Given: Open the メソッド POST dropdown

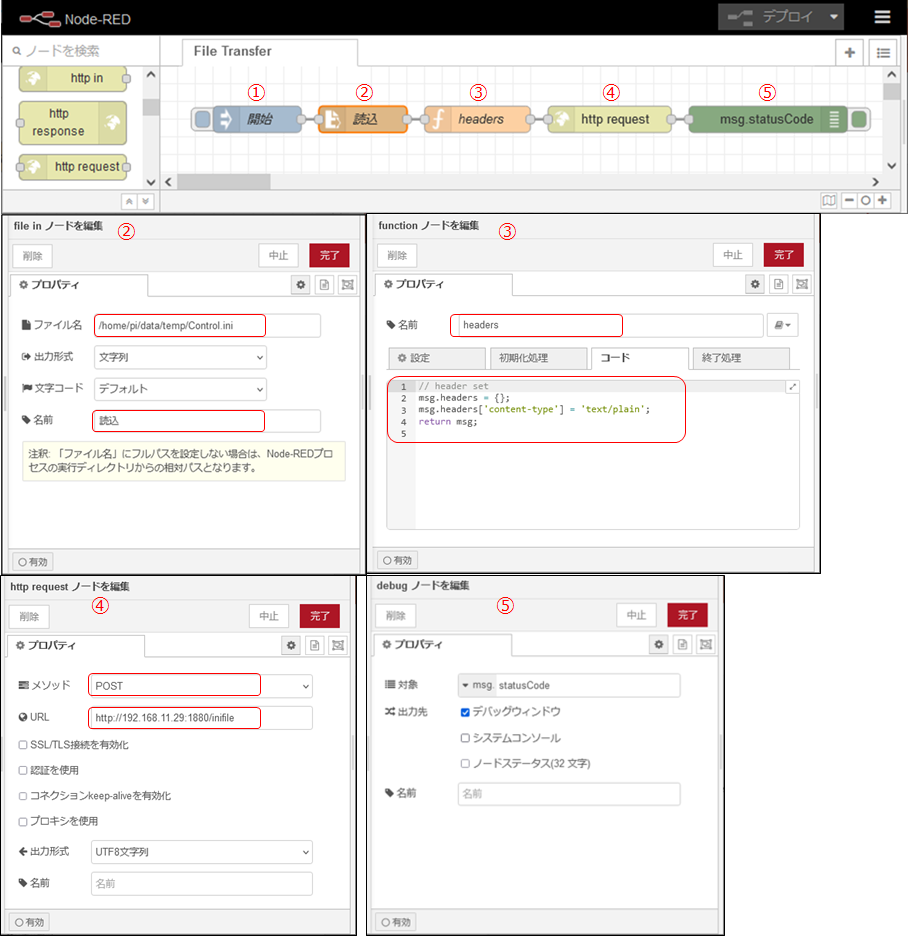Looking at the screenshot, I should [200, 686].
